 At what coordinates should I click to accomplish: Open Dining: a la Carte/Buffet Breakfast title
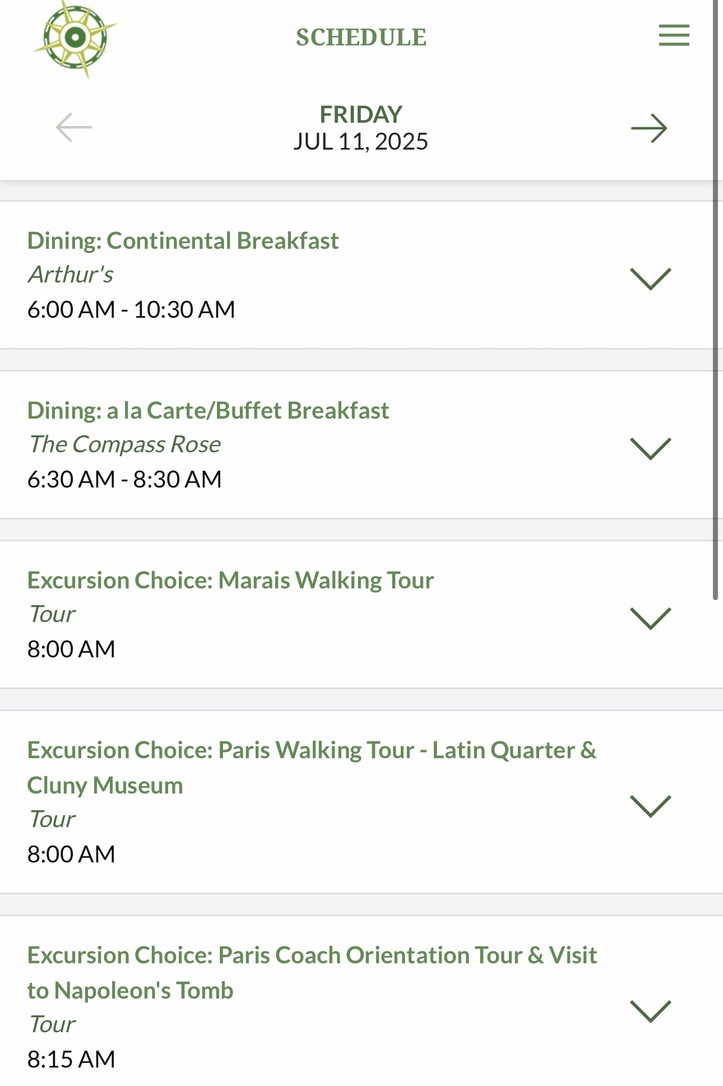pyautogui.click(x=208, y=411)
